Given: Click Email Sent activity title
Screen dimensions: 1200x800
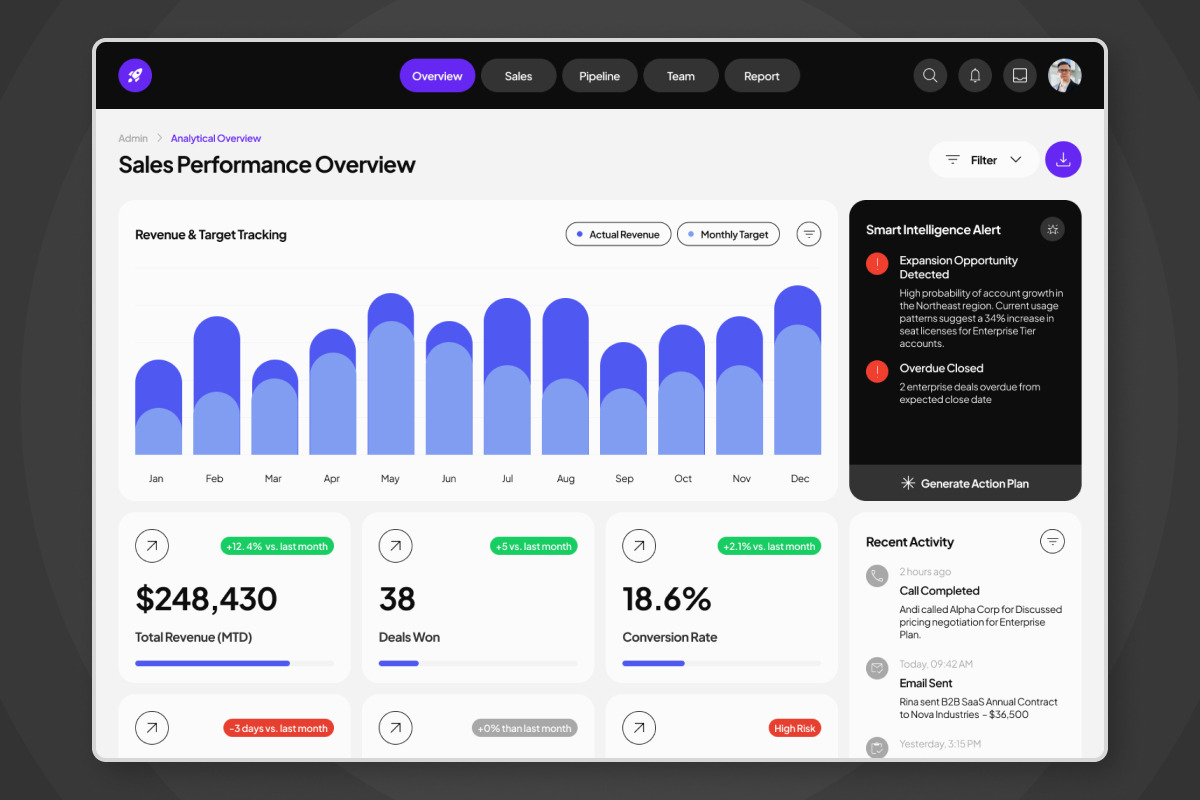Looking at the screenshot, I should 926,683.
